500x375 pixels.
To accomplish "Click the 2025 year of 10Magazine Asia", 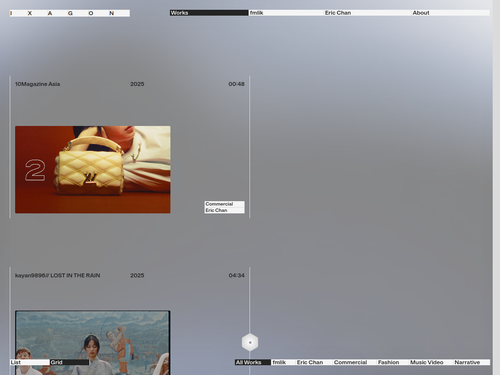I will 137,84.
